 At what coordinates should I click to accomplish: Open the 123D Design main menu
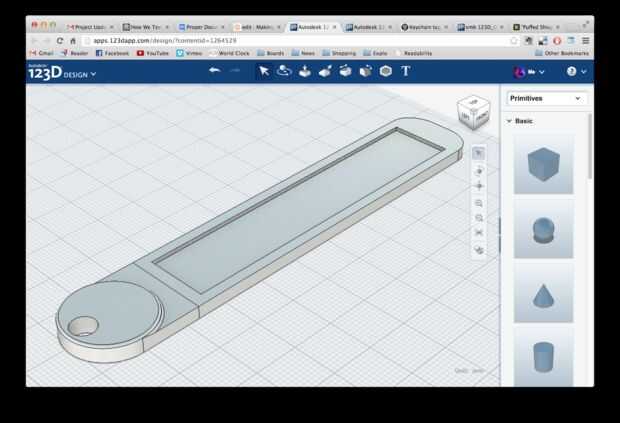point(62,73)
